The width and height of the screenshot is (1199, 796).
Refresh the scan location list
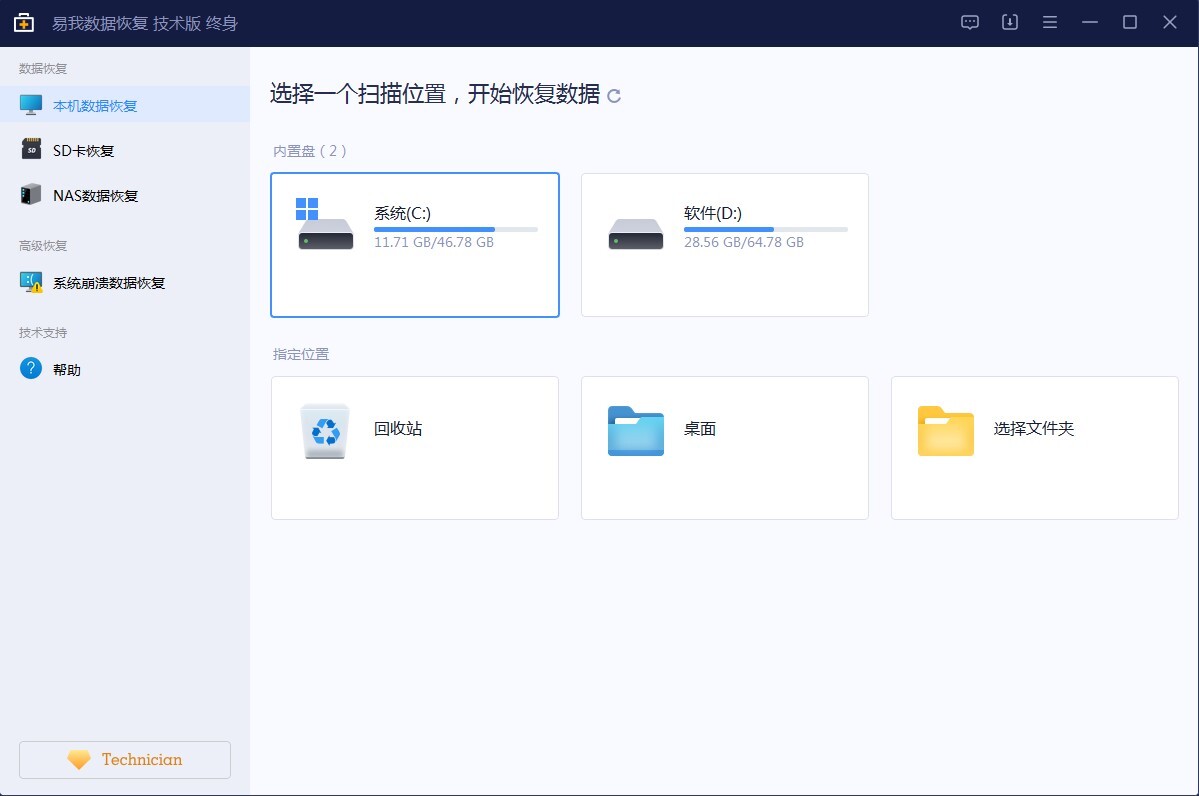point(616,96)
